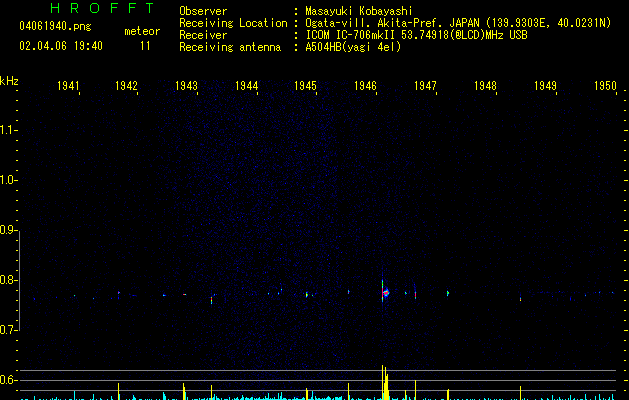Click the 1948 time axis label
Image resolution: width=629 pixels, height=400 pixels.
click(485, 86)
